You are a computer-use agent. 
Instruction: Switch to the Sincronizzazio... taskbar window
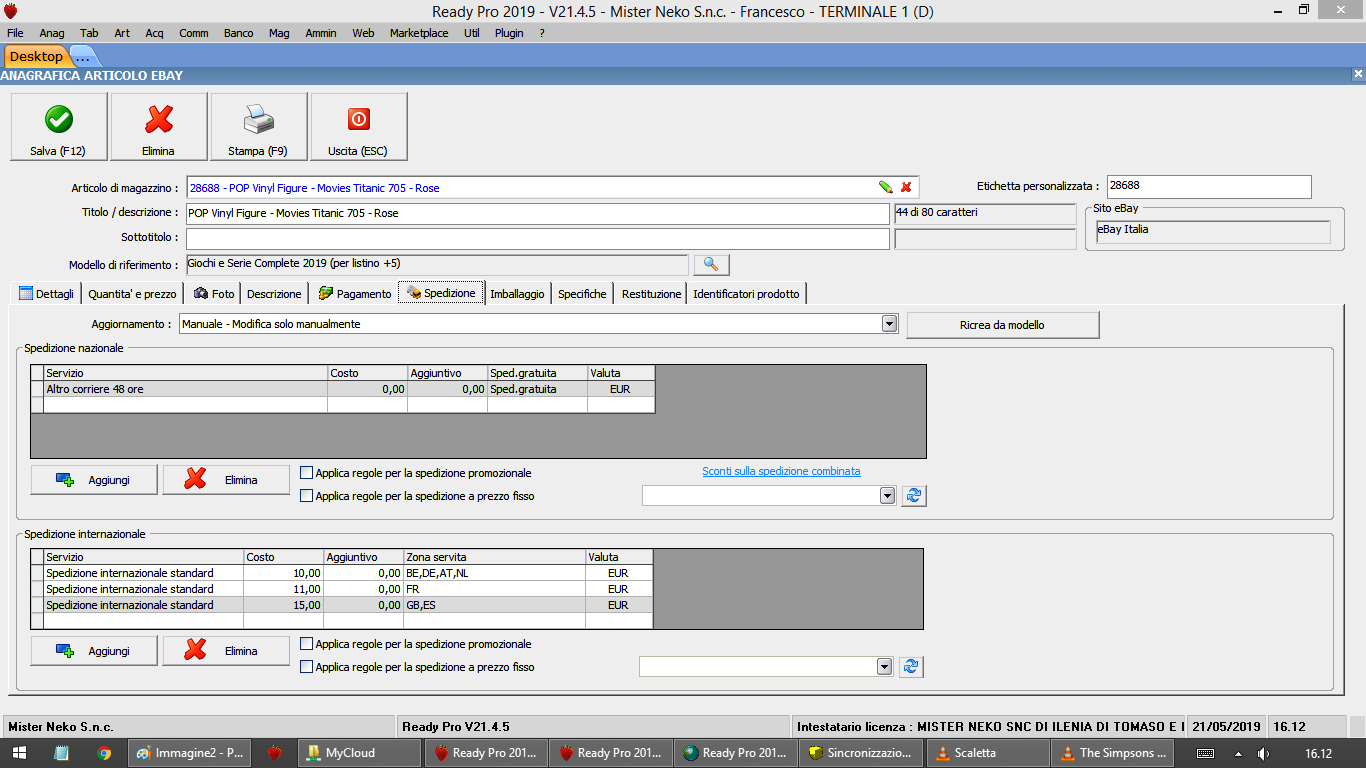860,753
